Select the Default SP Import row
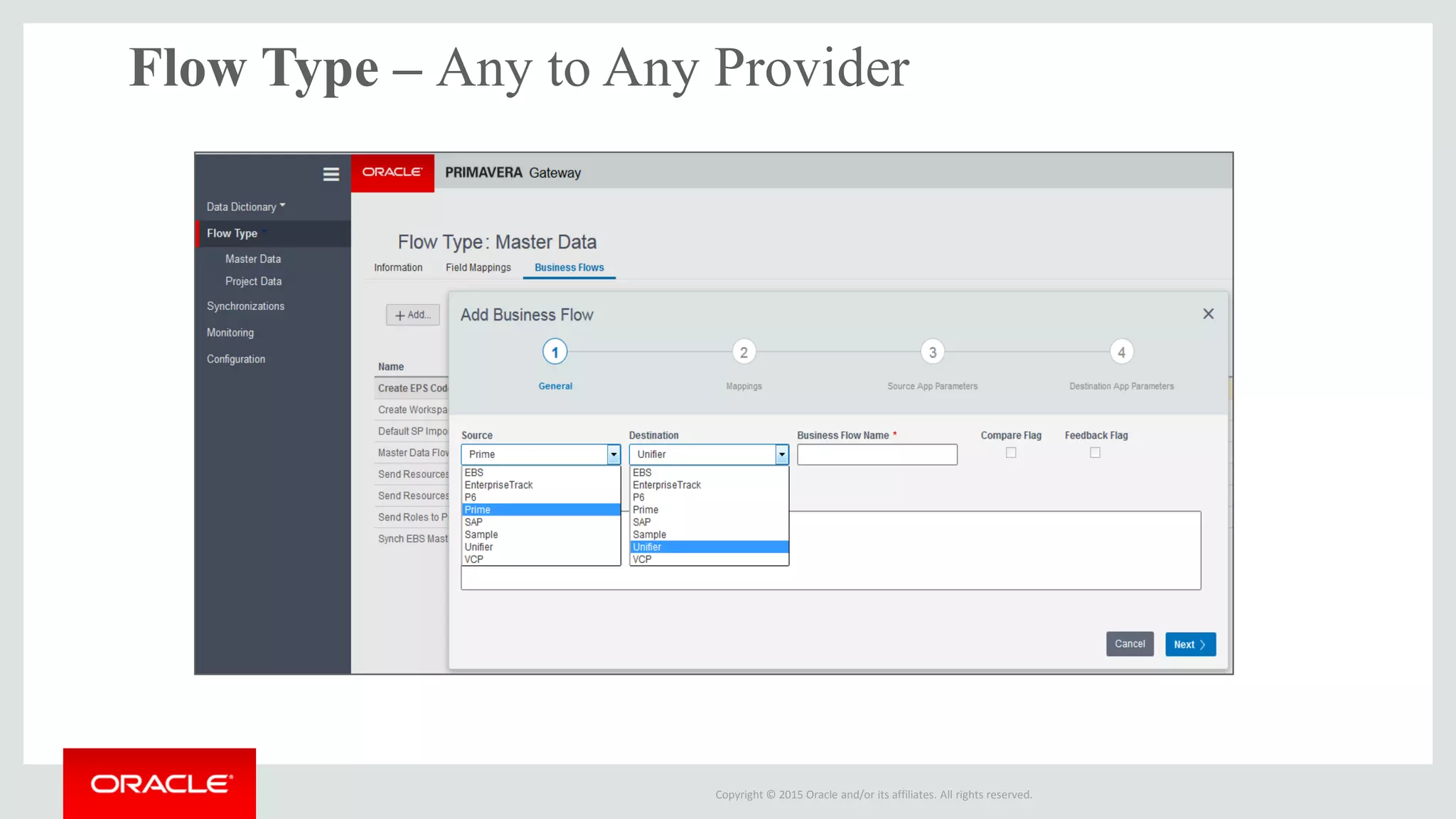1456x819 pixels. (x=412, y=432)
